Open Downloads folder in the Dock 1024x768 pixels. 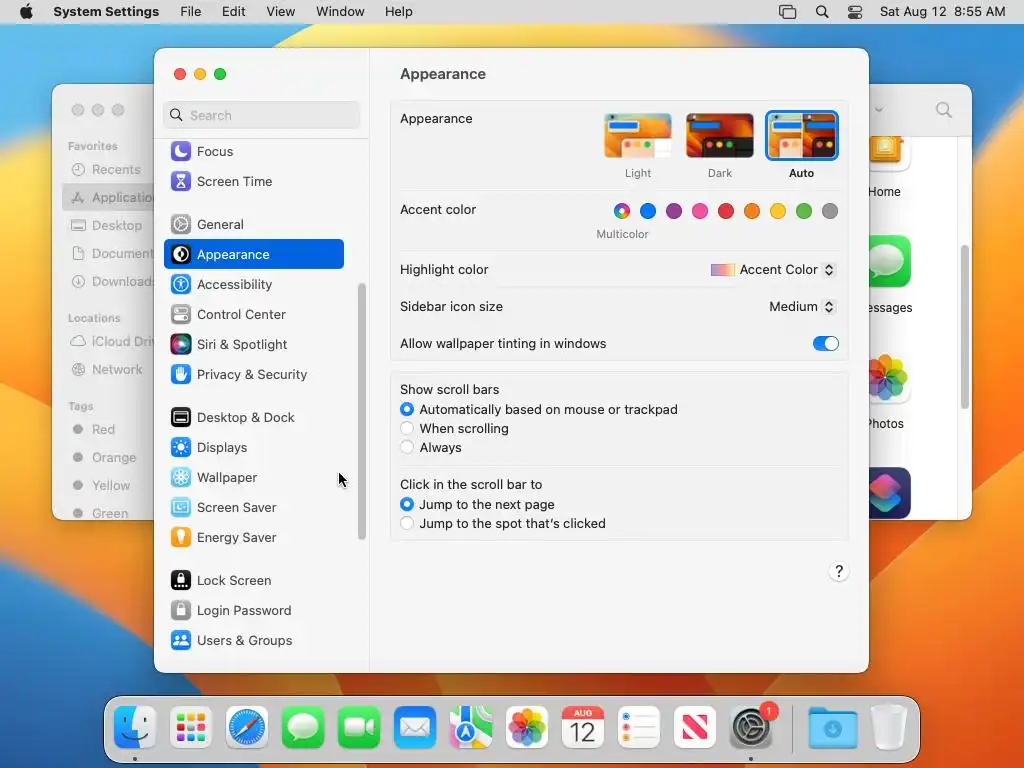(833, 728)
